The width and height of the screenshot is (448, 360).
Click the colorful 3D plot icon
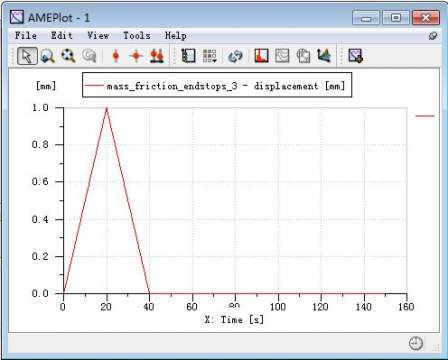pyautogui.click(x=324, y=56)
